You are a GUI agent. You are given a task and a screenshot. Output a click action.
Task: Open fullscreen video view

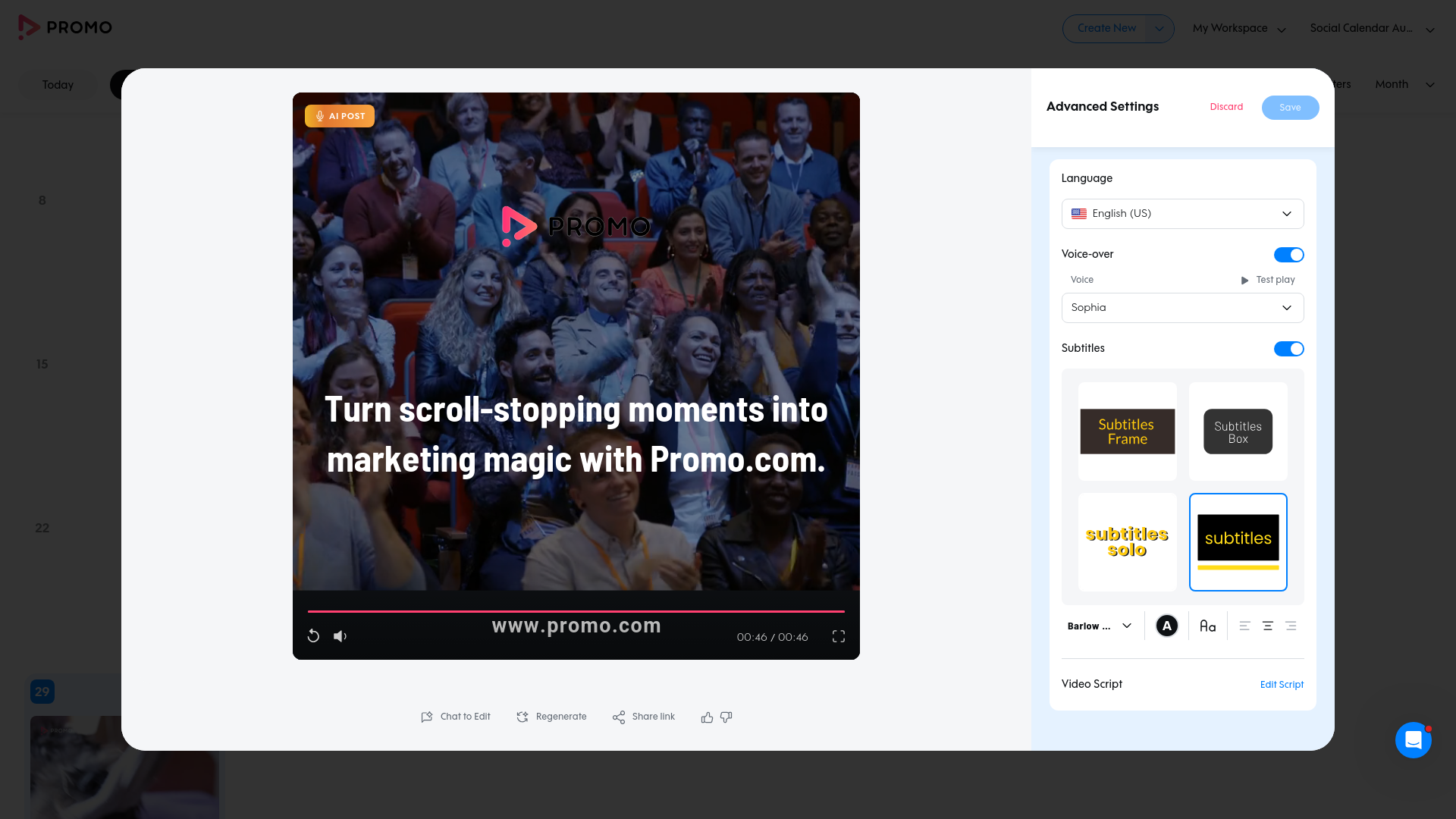(x=839, y=636)
